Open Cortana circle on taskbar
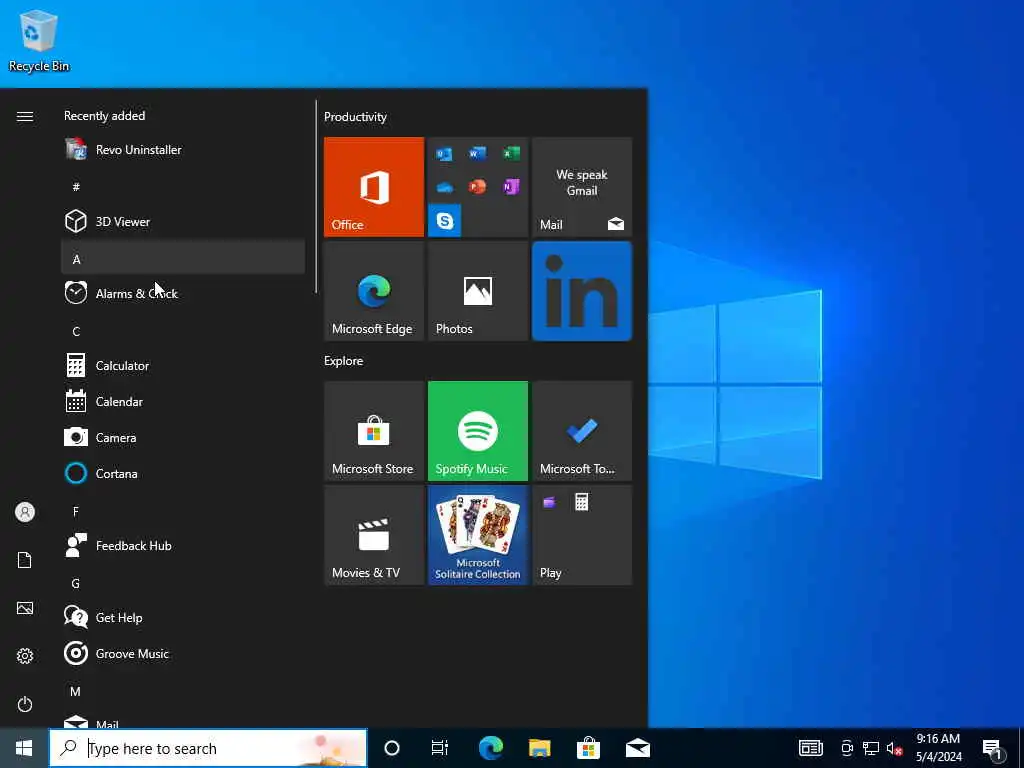The height and width of the screenshot is (768, 1024). tap(392, 748)
